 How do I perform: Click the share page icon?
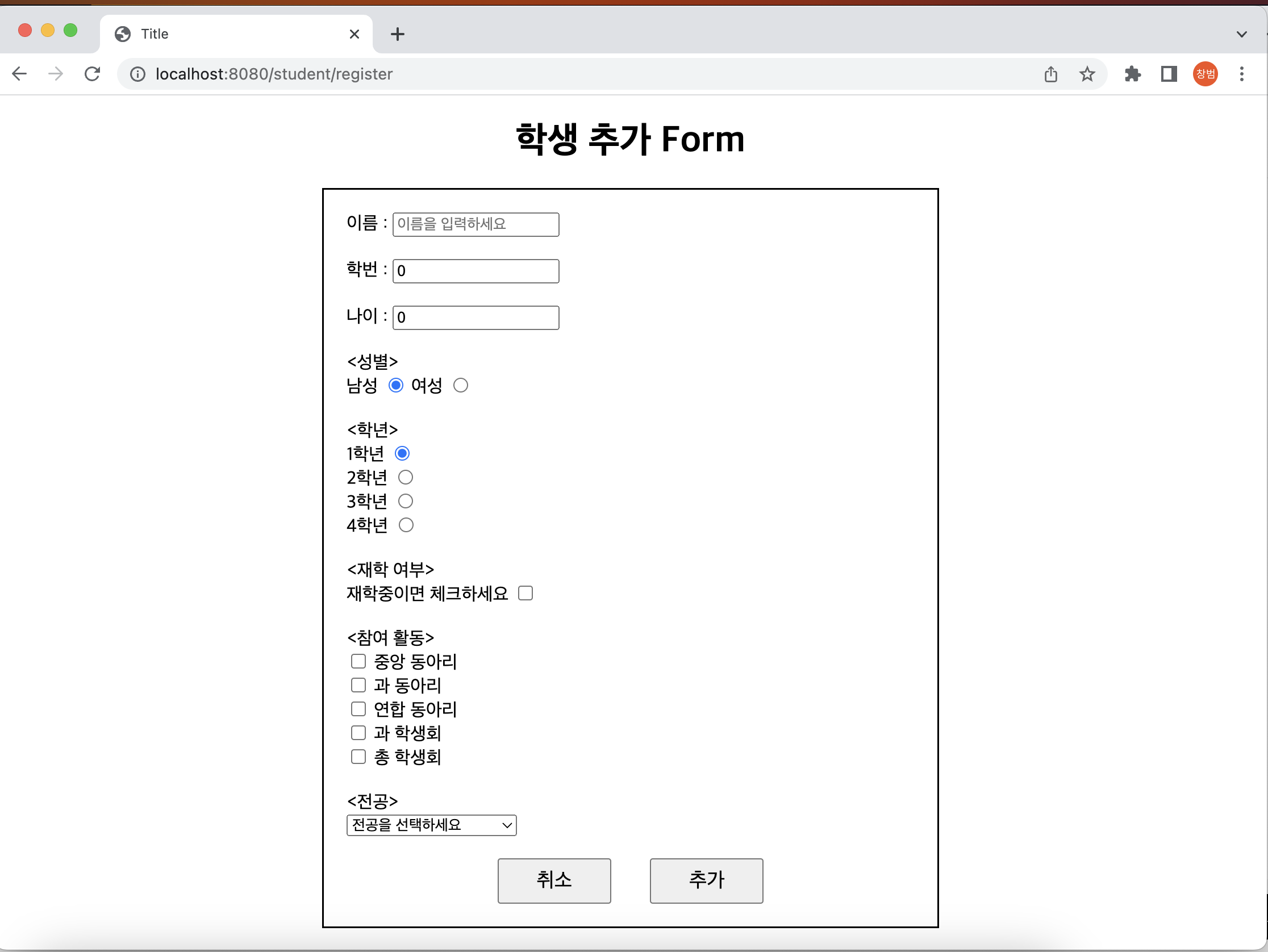click(1050, 74)
